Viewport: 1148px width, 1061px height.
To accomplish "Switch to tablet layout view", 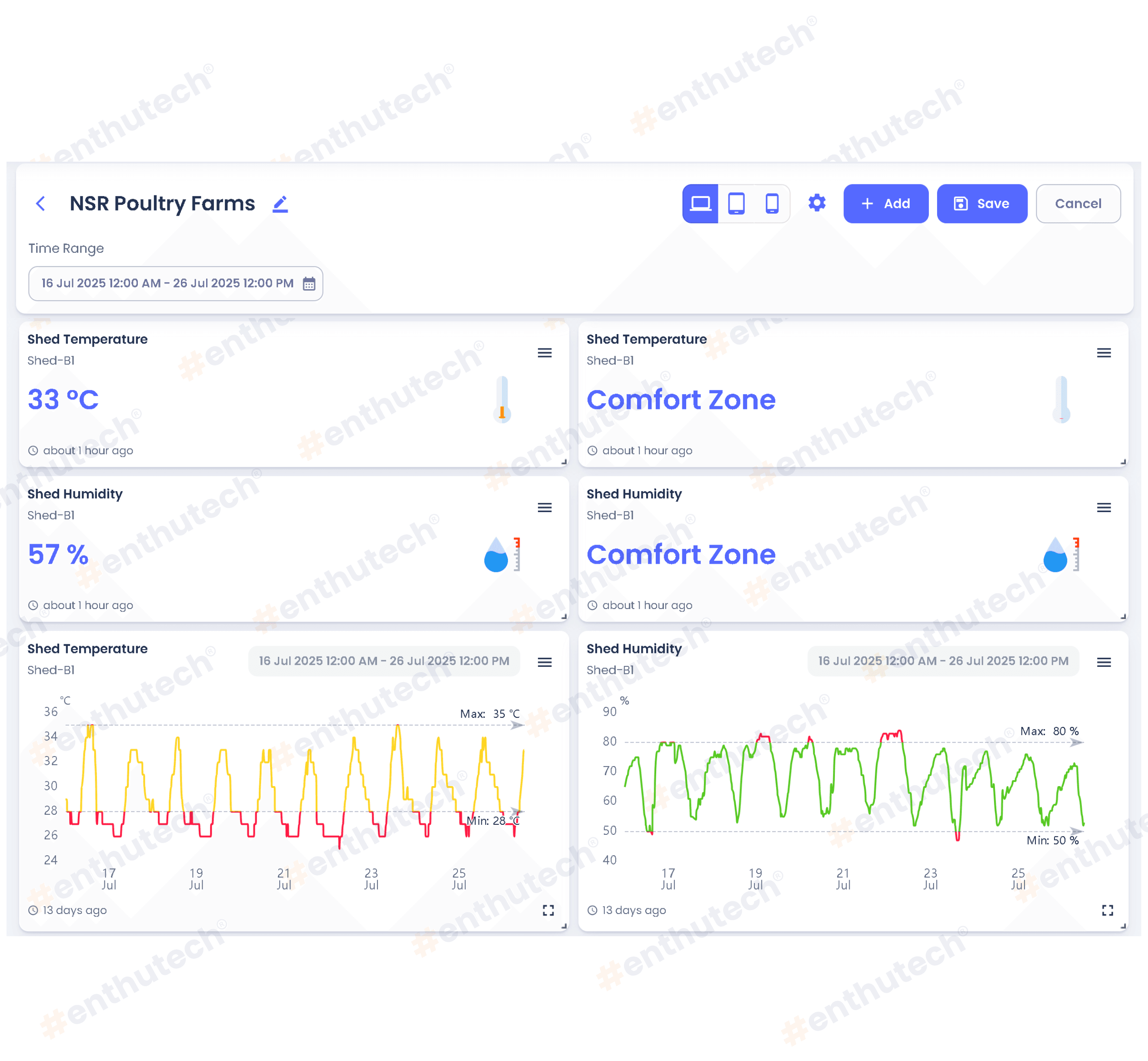I will (x=737, y=203).
